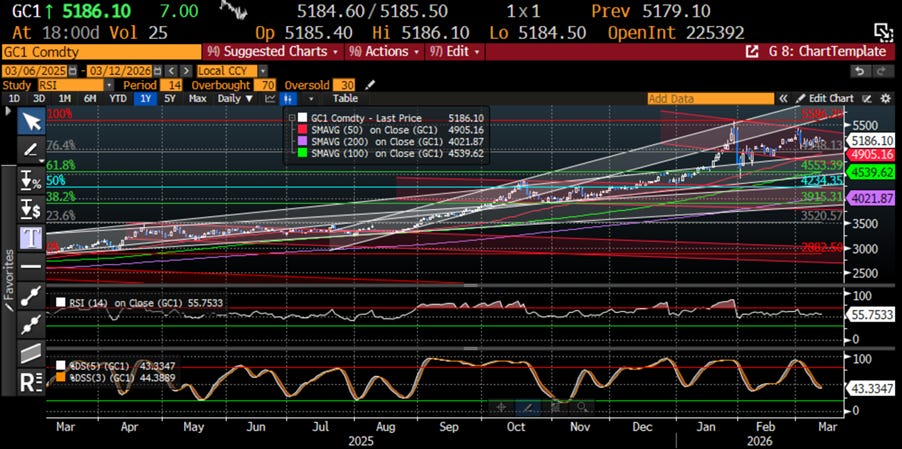Image resolution: width=902 pixels, height=449 pixels.
Task: Switch to Table view
Action: (345, 99)
